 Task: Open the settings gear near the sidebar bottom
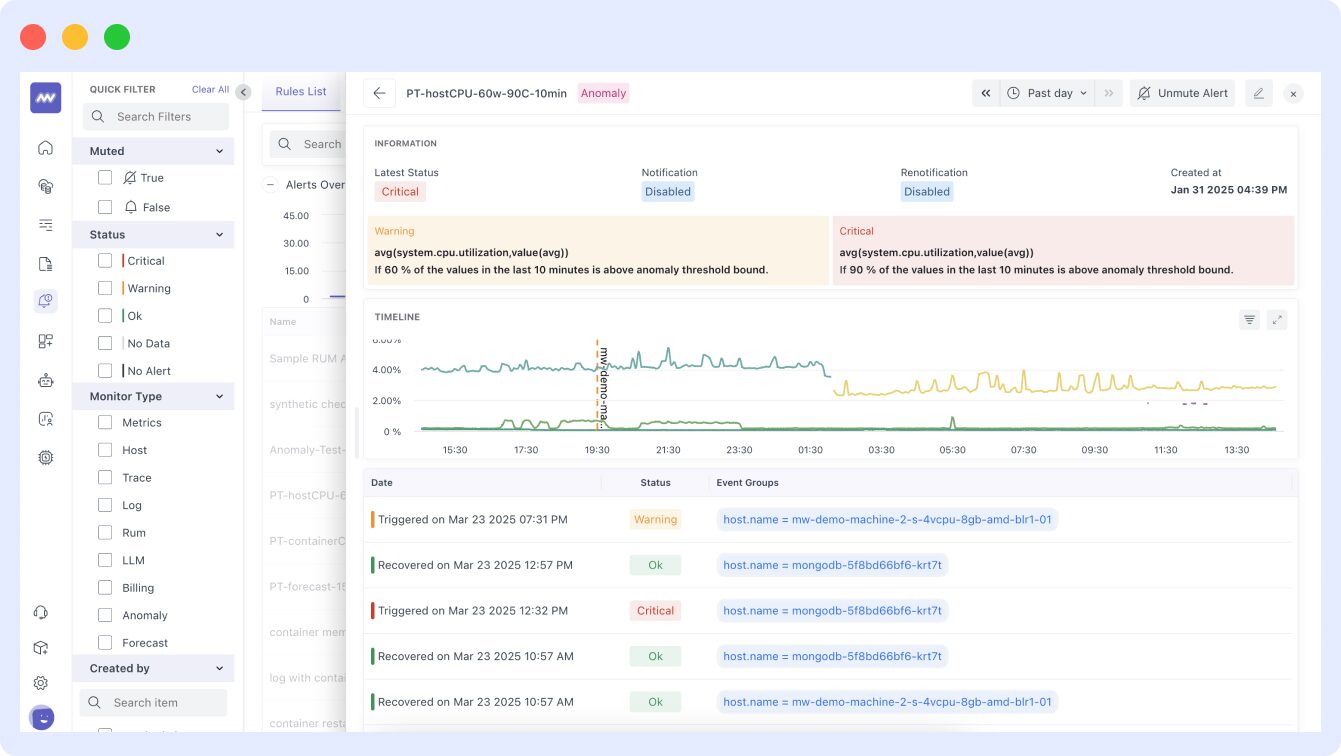40,683
